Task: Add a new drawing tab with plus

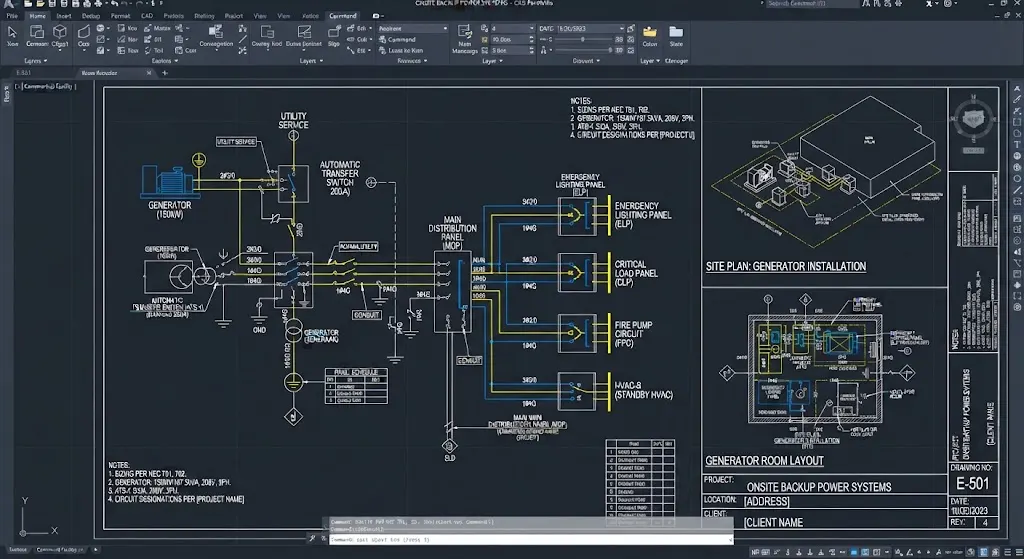Action: click(x=165, y=73)
